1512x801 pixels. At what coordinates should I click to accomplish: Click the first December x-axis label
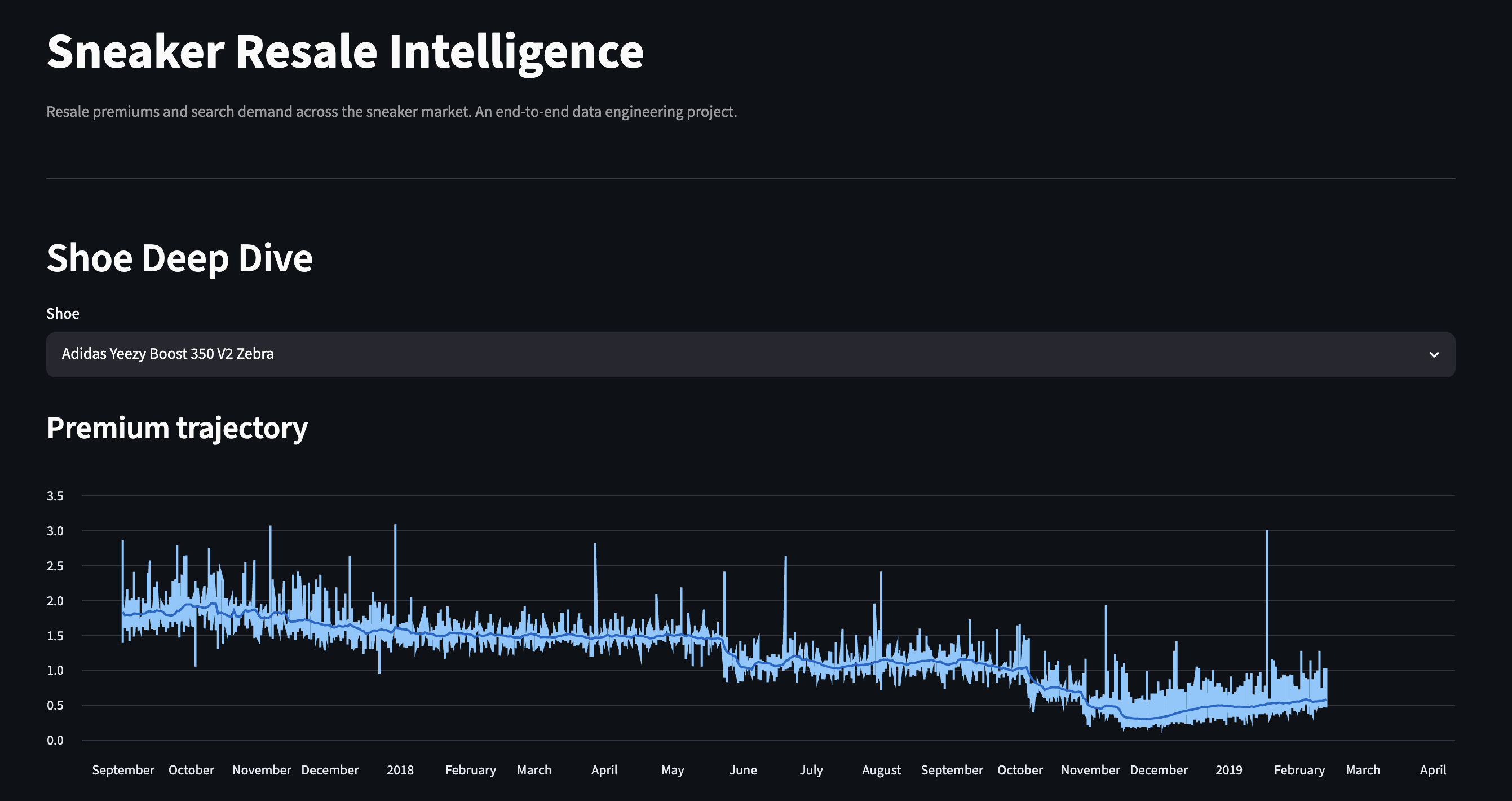click(x=330, y=770)
